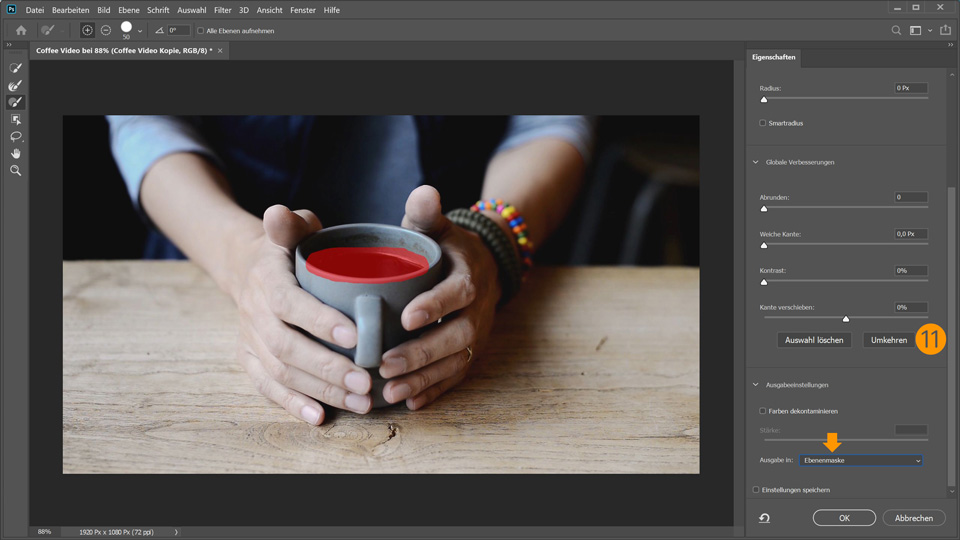Screen dimensions: 960x540
Task: Enable the Smartradius checkbox
Action: click(x=763, y=123)
